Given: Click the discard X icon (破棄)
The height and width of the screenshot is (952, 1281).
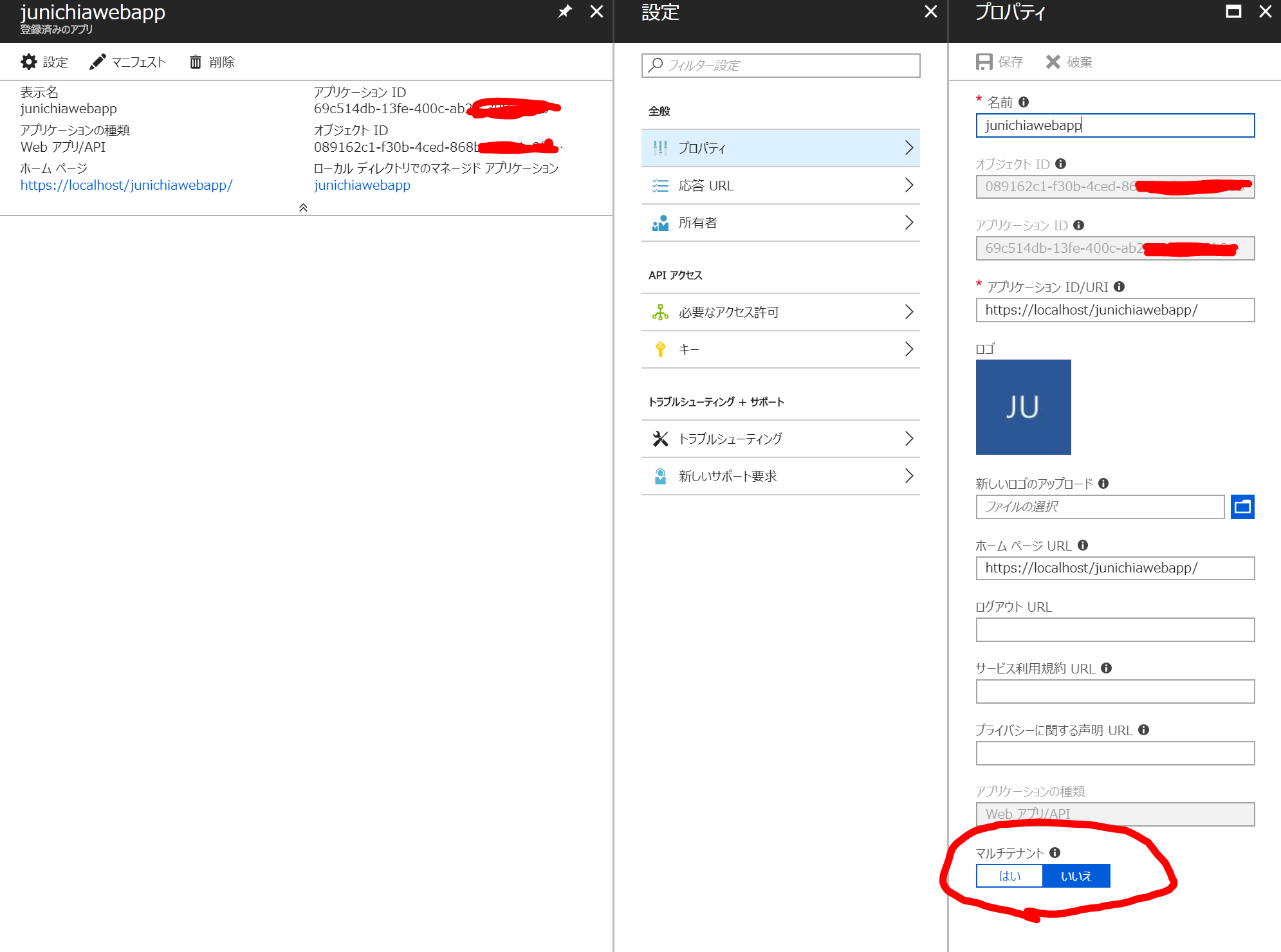Looking at the screenshot, I should (1053, 62).
